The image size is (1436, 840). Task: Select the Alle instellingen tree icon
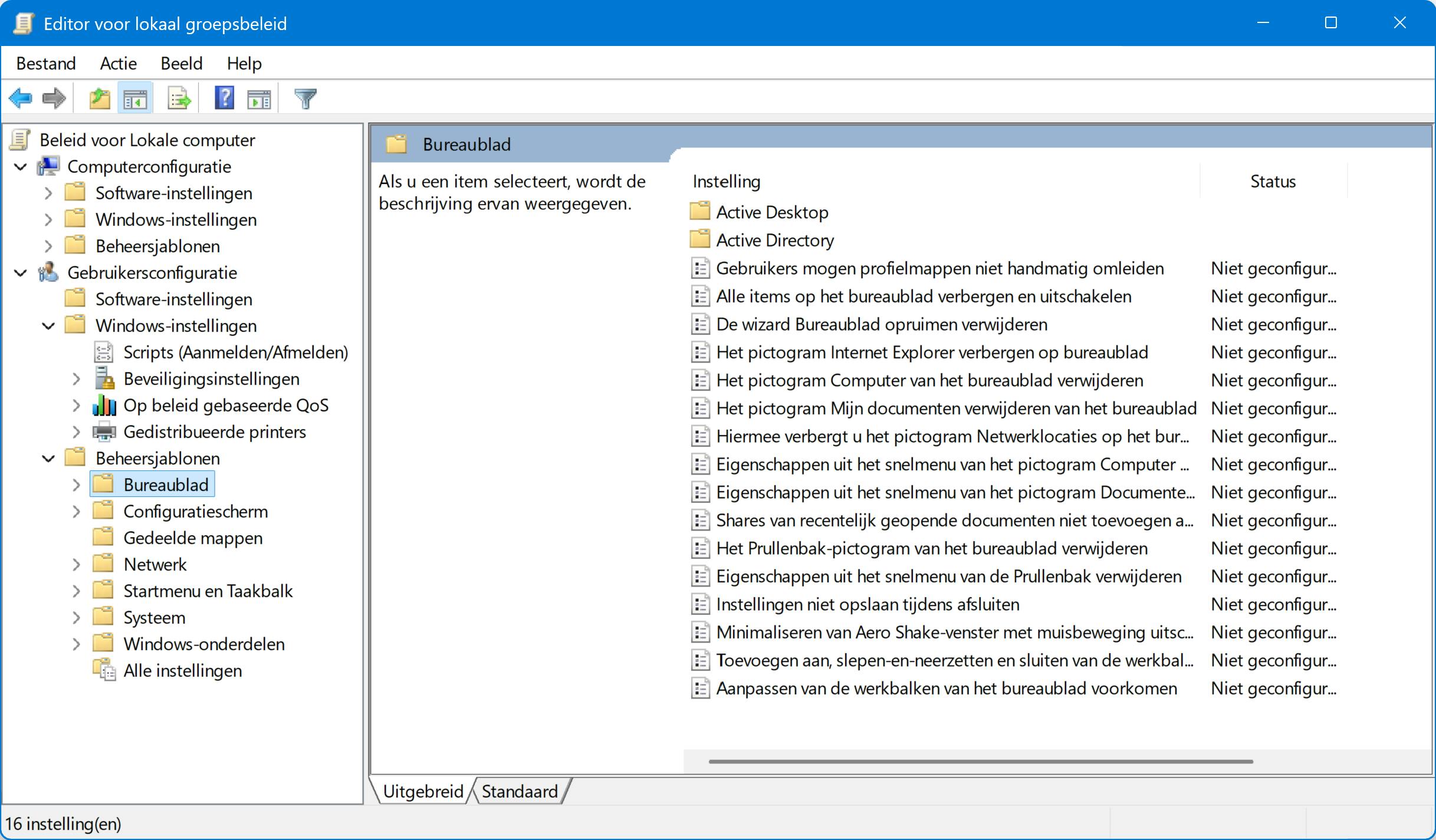tap(104, 670)
